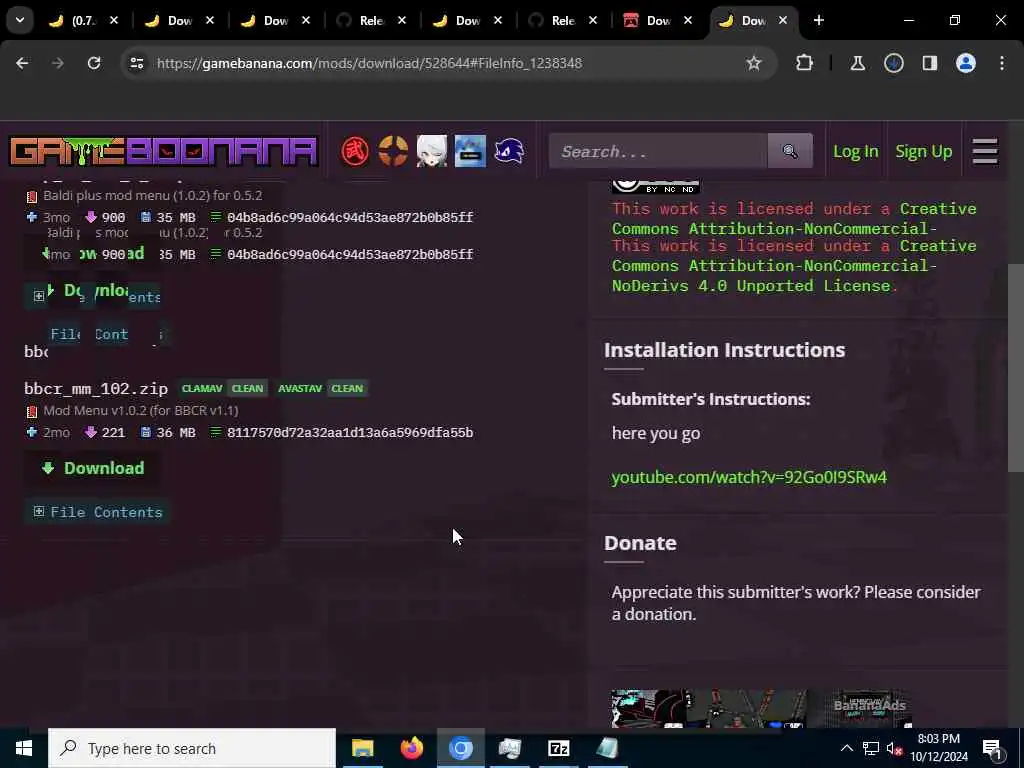Toggle the browser side panel
1024x768 pixels.
click(x=930, y=63)
